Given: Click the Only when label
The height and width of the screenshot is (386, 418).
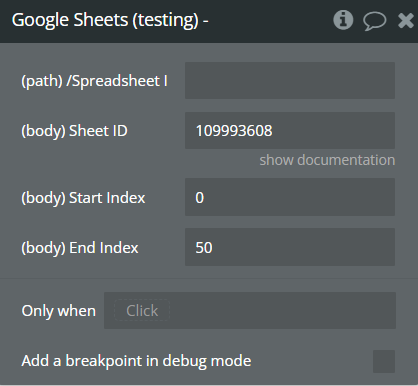Looking at the screenshot, I should pos(59,311).
